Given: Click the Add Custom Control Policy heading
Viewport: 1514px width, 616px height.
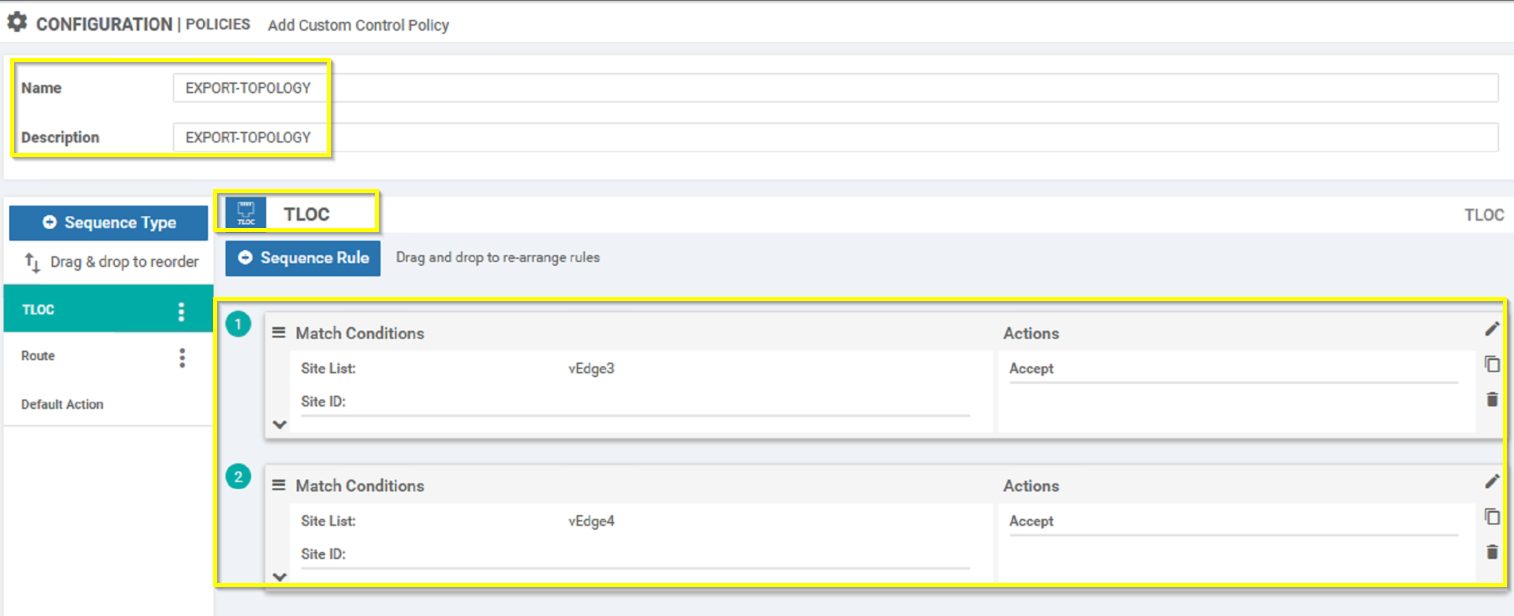Looking at the screenshot, I should (358, 25).
